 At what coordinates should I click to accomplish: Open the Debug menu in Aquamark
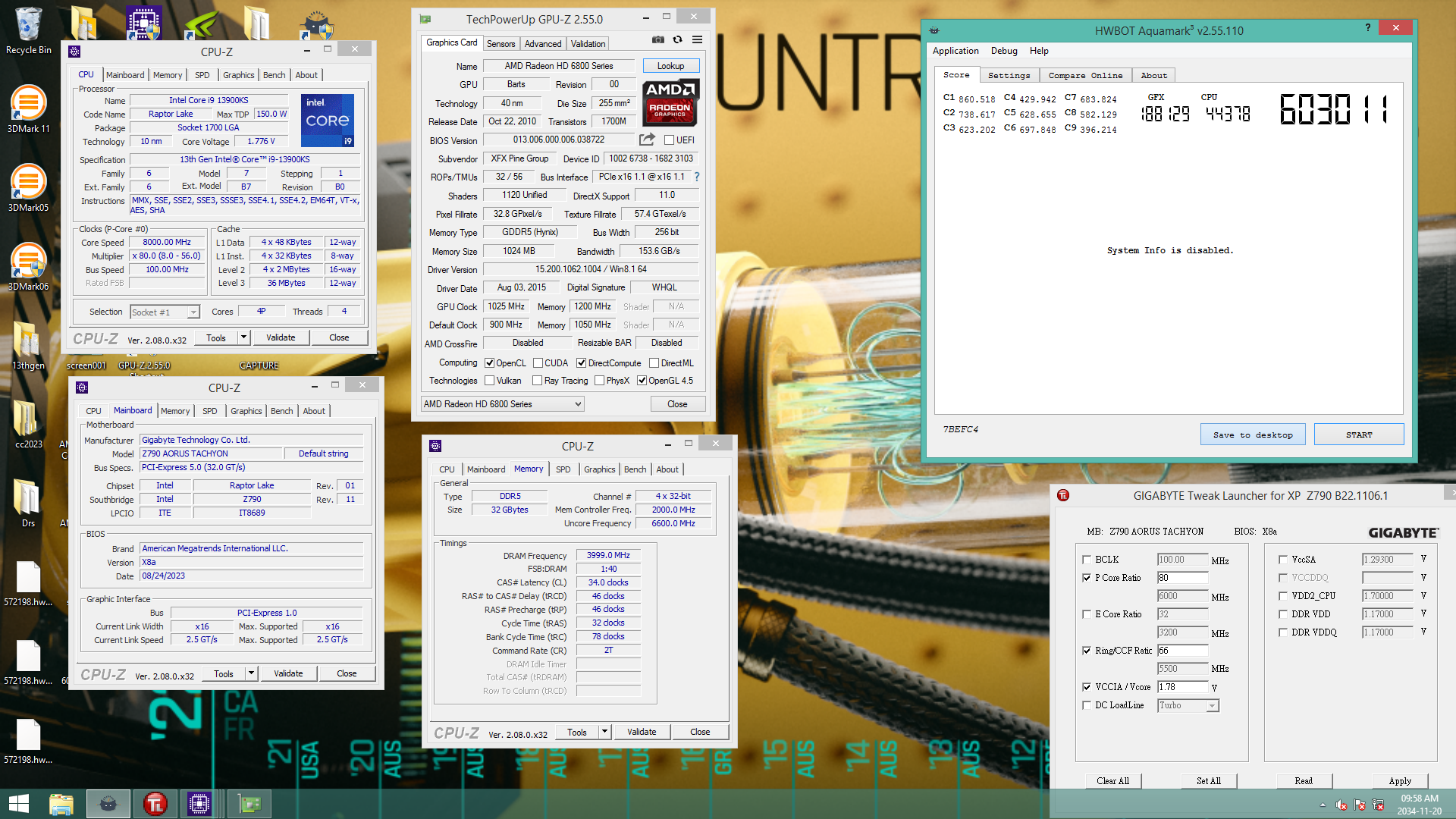click(x=1004, y=51)
